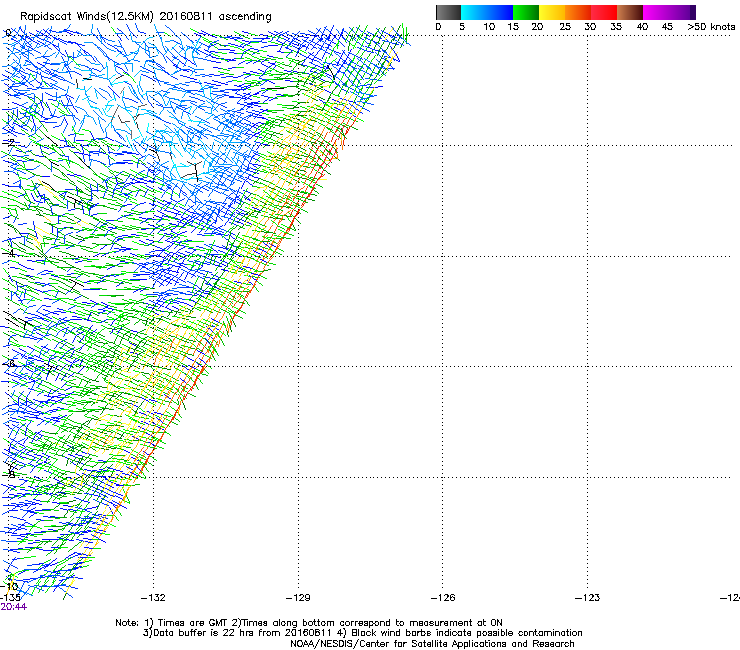Click the note line starting 'Note: 1) Times are GMT'
The height and width of the screenshot is (650, 740).
[309, 623]
